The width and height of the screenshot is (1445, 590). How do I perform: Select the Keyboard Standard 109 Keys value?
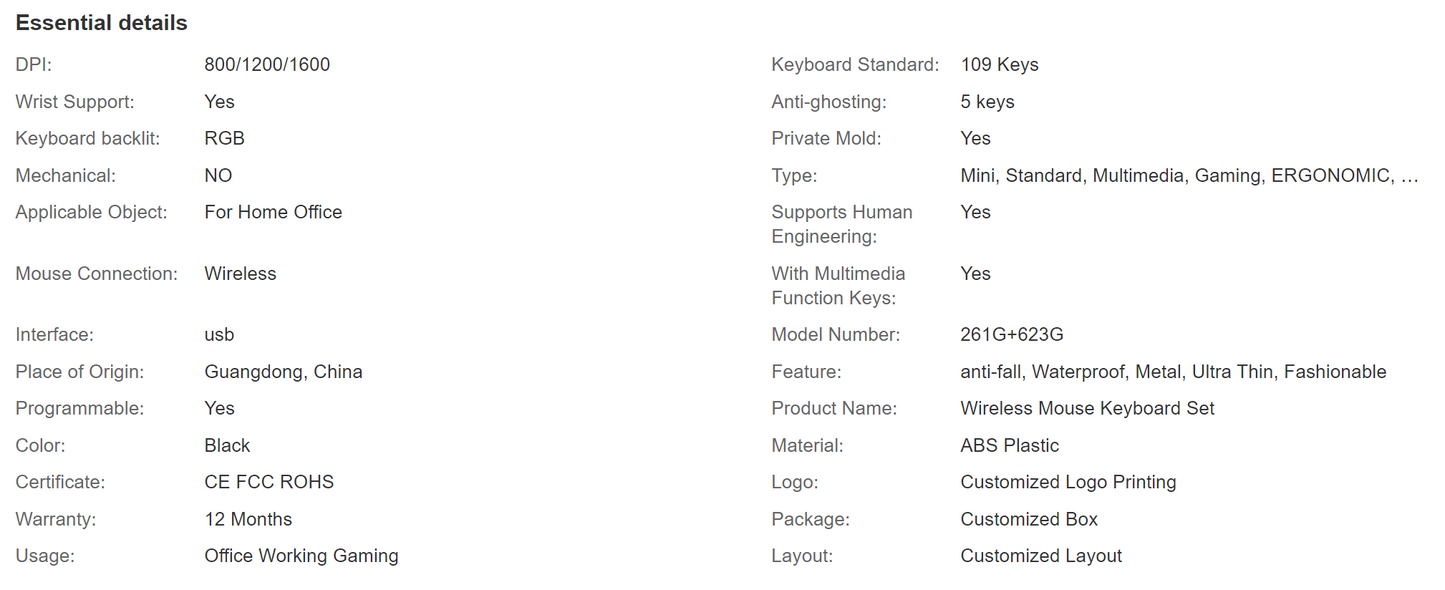999,65
